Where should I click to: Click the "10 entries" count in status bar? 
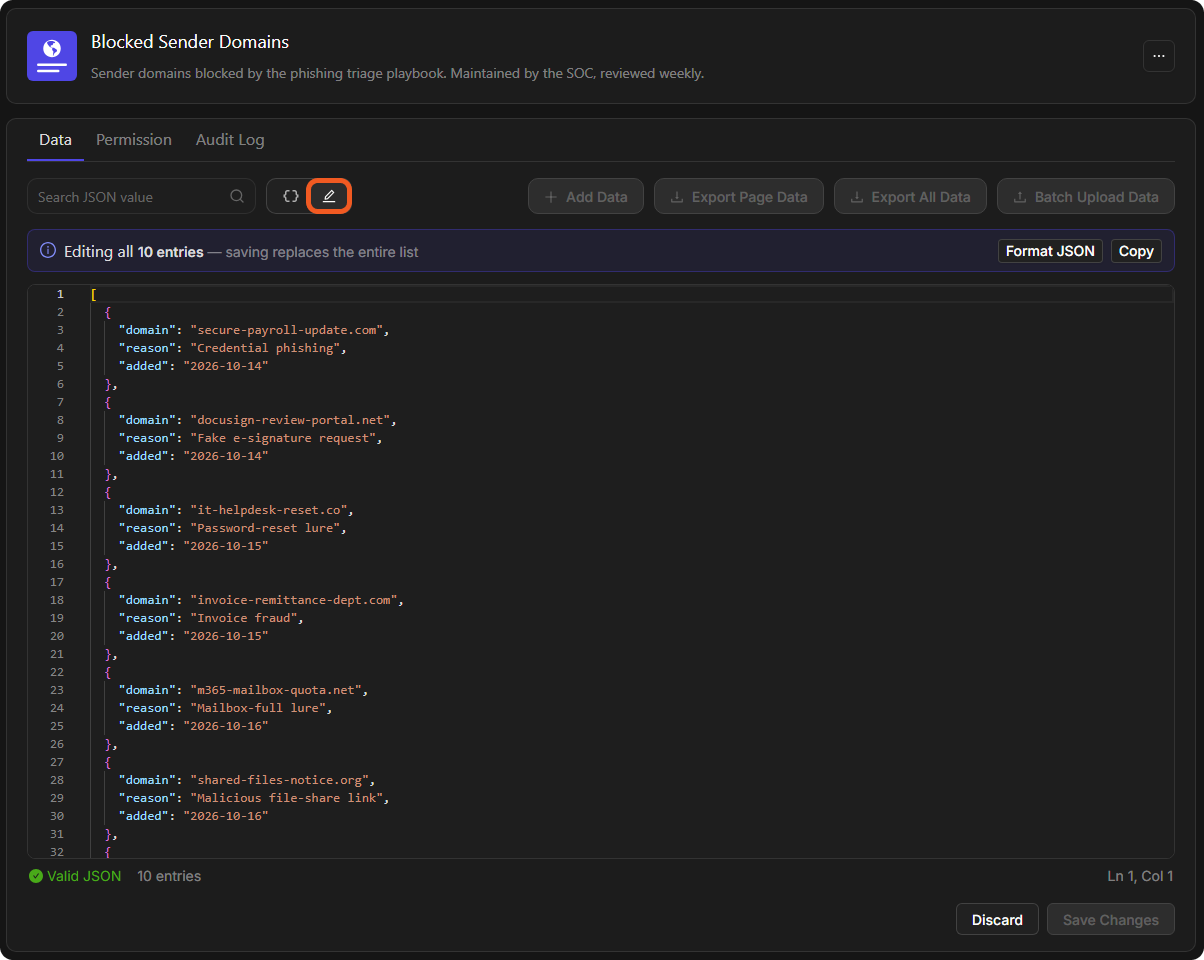tap(169, 876)
